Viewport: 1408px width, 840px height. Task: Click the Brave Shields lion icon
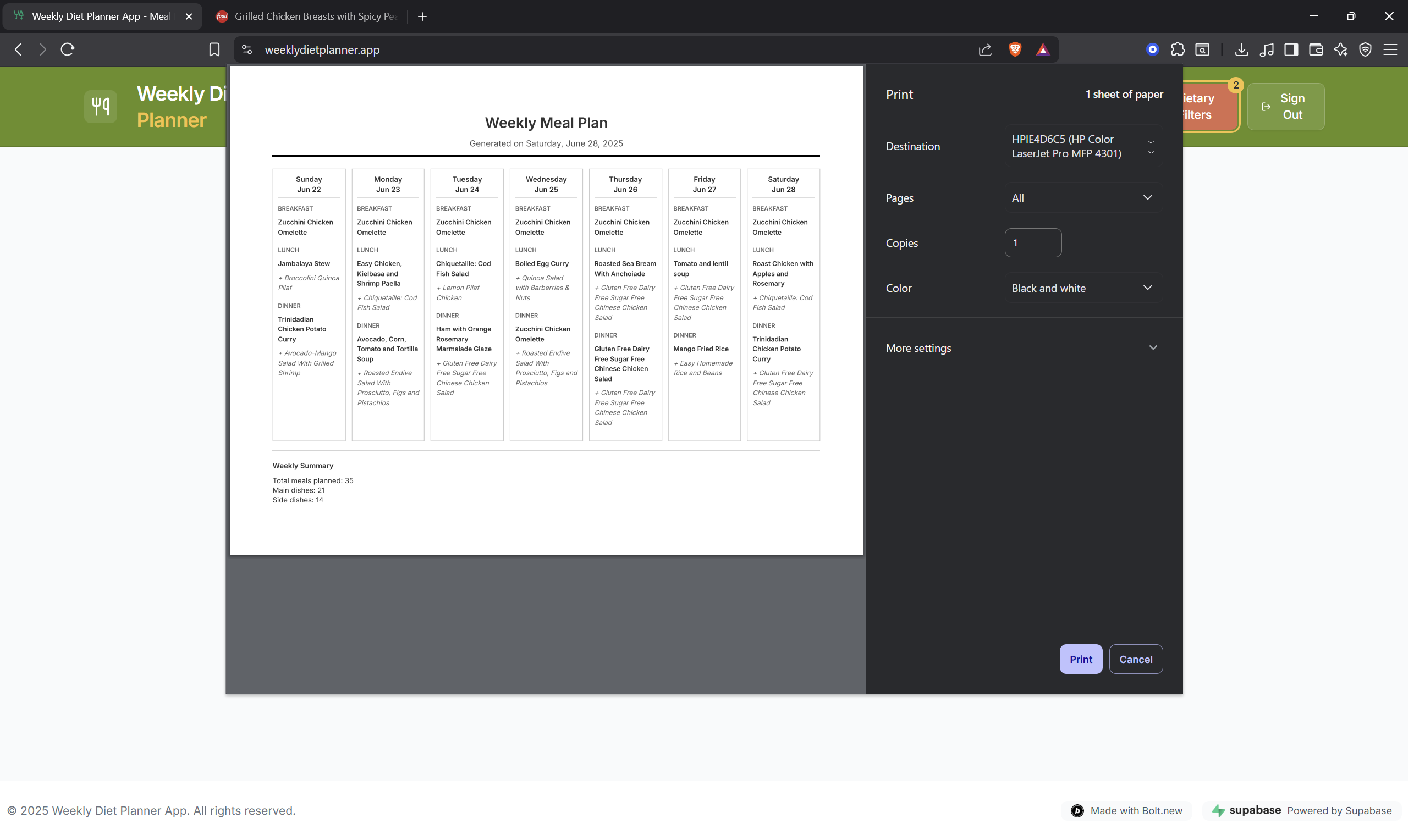[1015, 50]
